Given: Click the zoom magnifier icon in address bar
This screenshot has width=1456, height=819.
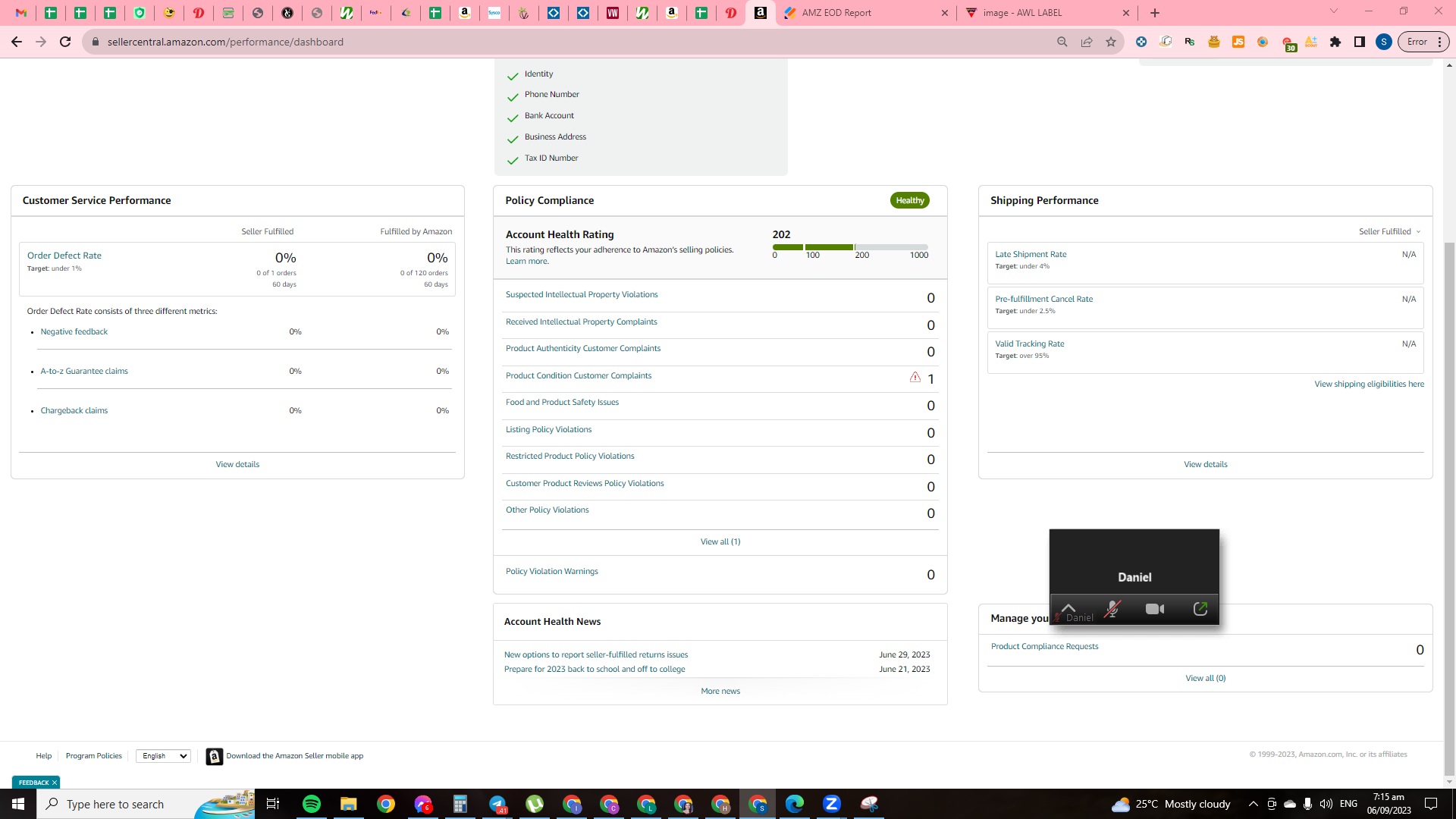Looking at the screenshot, I should (1062, 42).
